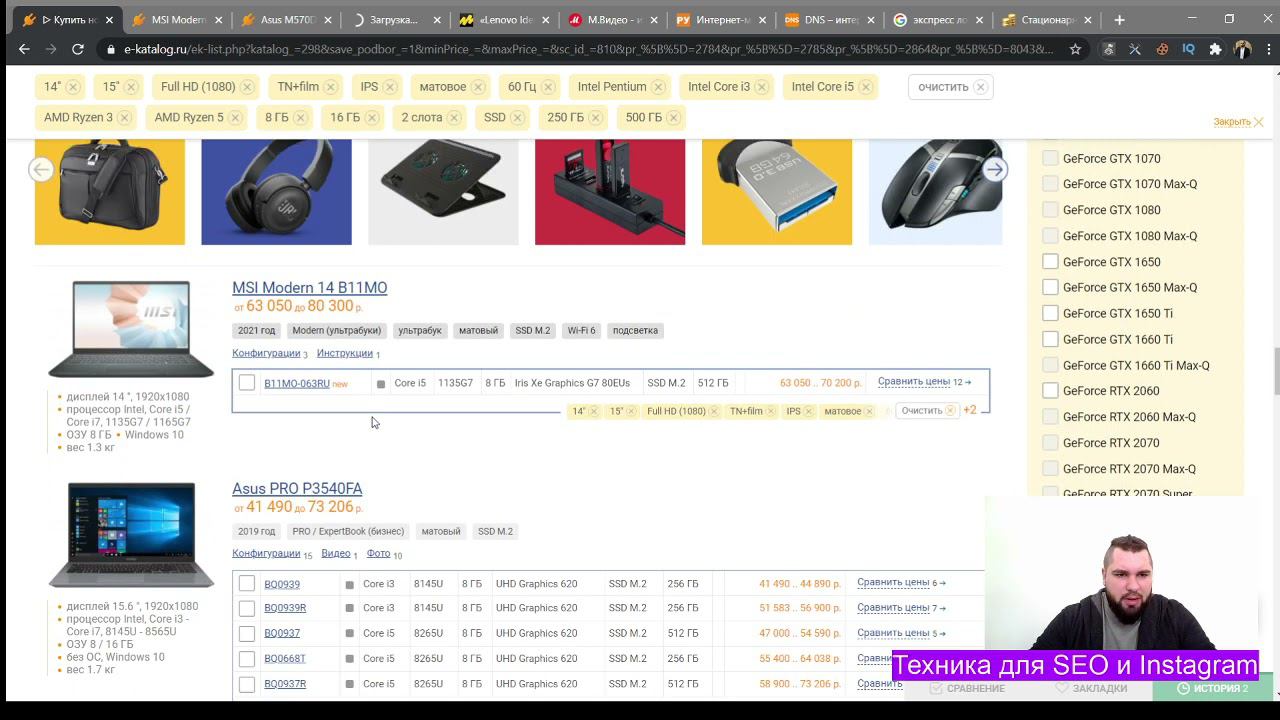Open the MSI Modern 14 laptop image
This screenshot has height=720, width=1280.
pos(131,329)
